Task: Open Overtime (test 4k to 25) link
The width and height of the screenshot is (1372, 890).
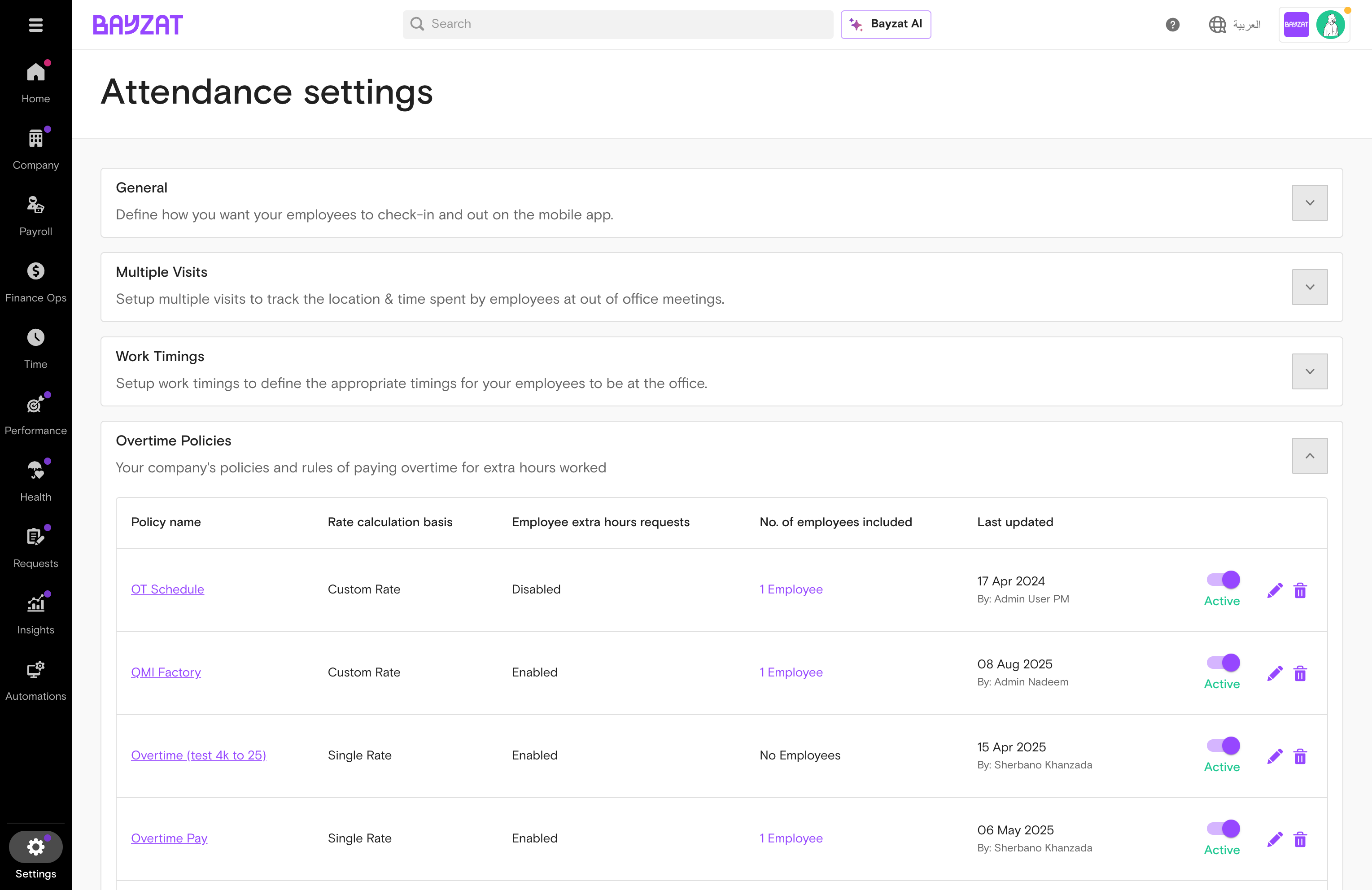Action: point(198,755)
